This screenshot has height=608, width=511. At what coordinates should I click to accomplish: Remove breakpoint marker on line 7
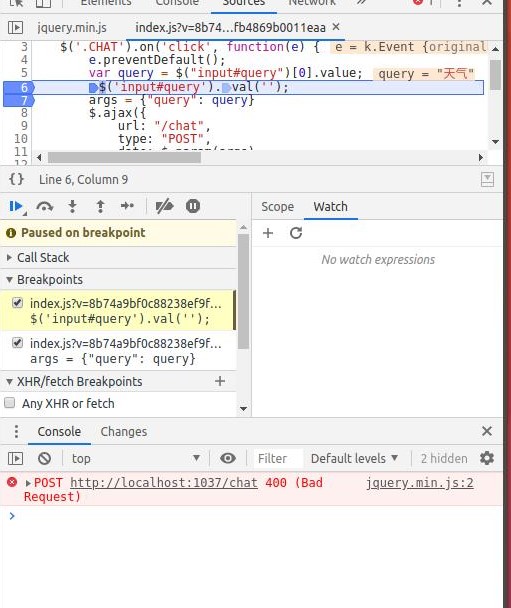click(19, 100)
